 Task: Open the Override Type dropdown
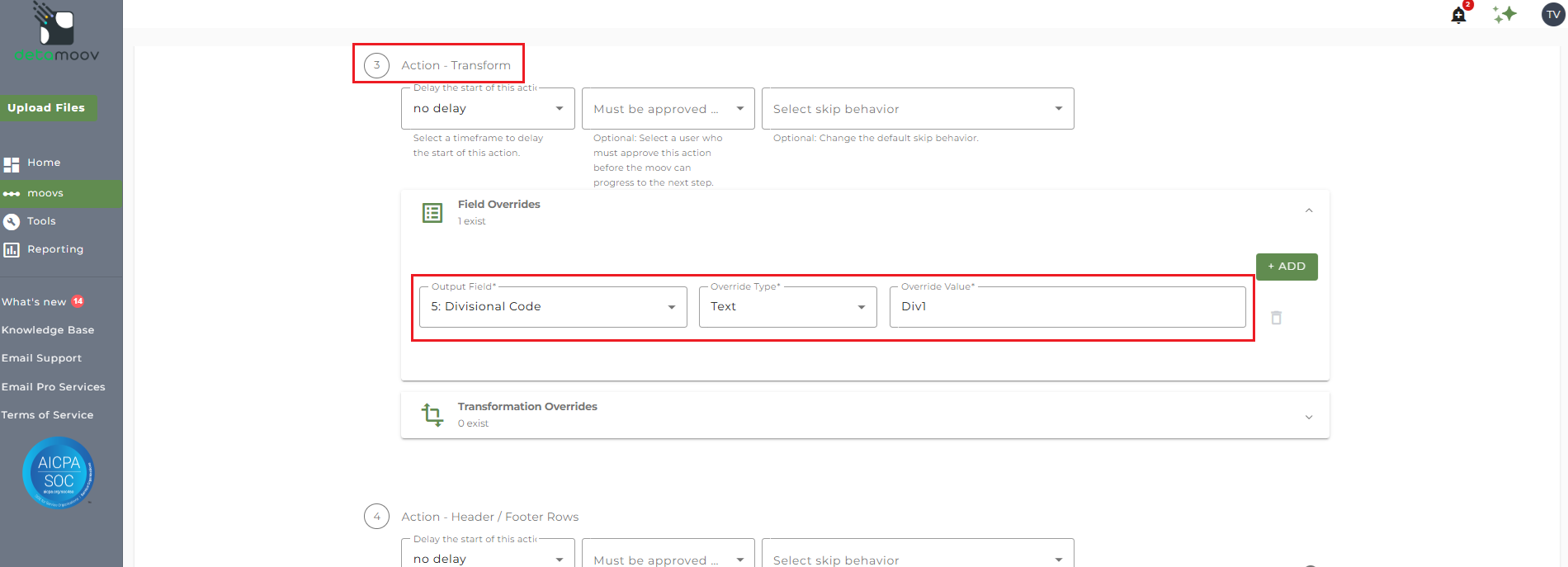pos(787,307)
